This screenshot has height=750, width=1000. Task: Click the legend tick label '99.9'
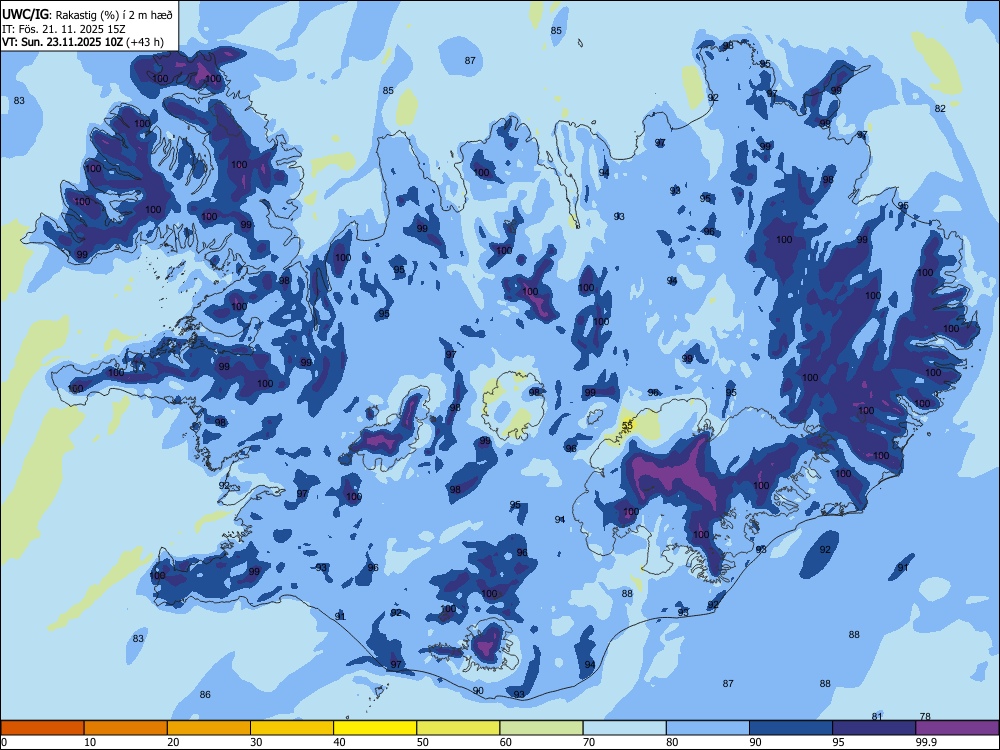926,742
